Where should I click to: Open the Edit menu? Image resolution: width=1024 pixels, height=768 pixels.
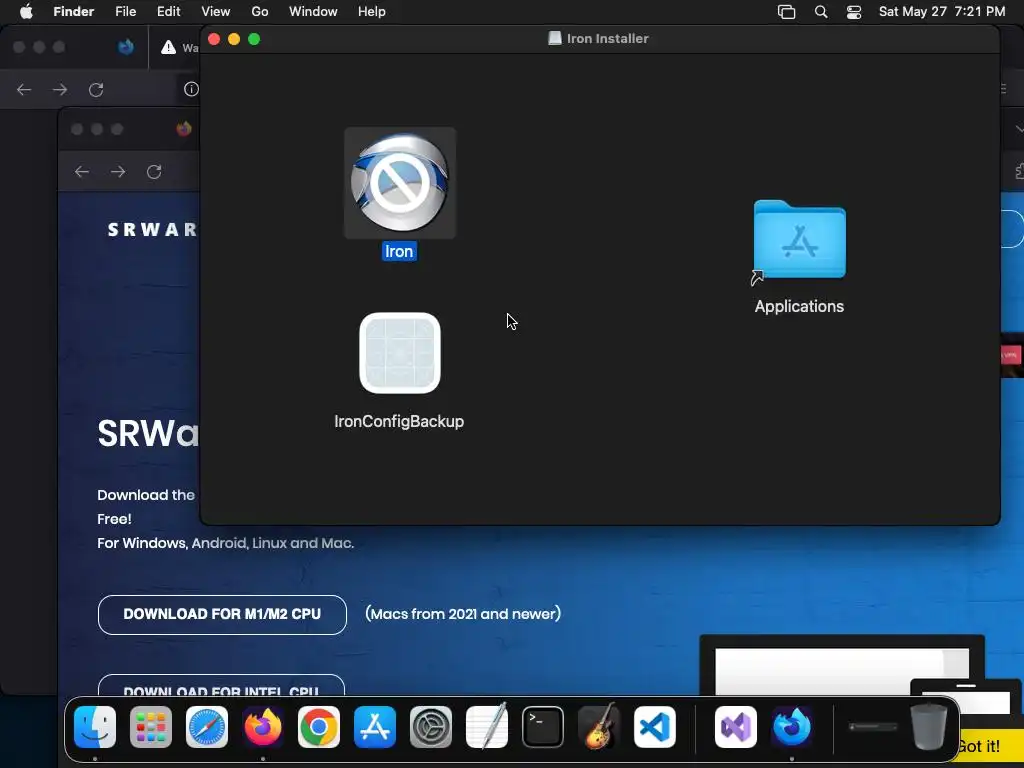[168, 12]
